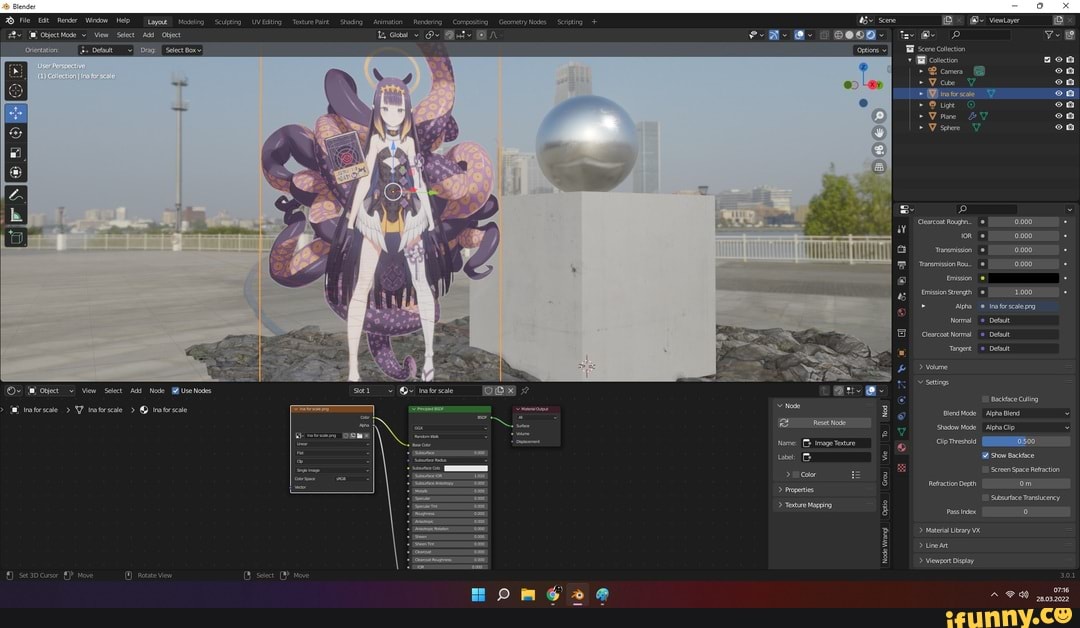Image resolution: width=1080 pixels, height=628 pixels.
Task: Click the Reset Node button
Action: click(x=829, y=422)
